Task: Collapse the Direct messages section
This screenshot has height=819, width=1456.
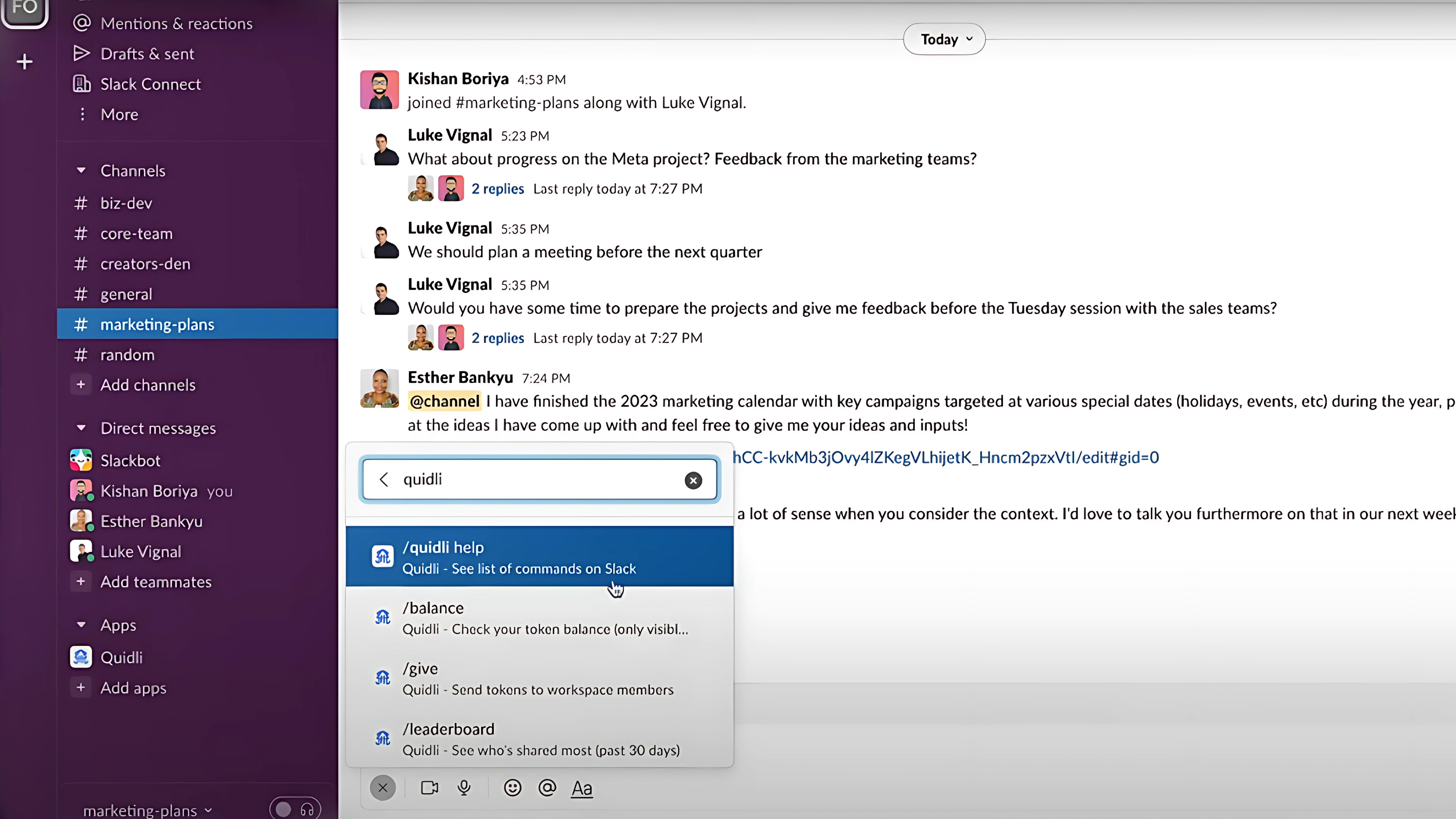Action: [81, 428]
